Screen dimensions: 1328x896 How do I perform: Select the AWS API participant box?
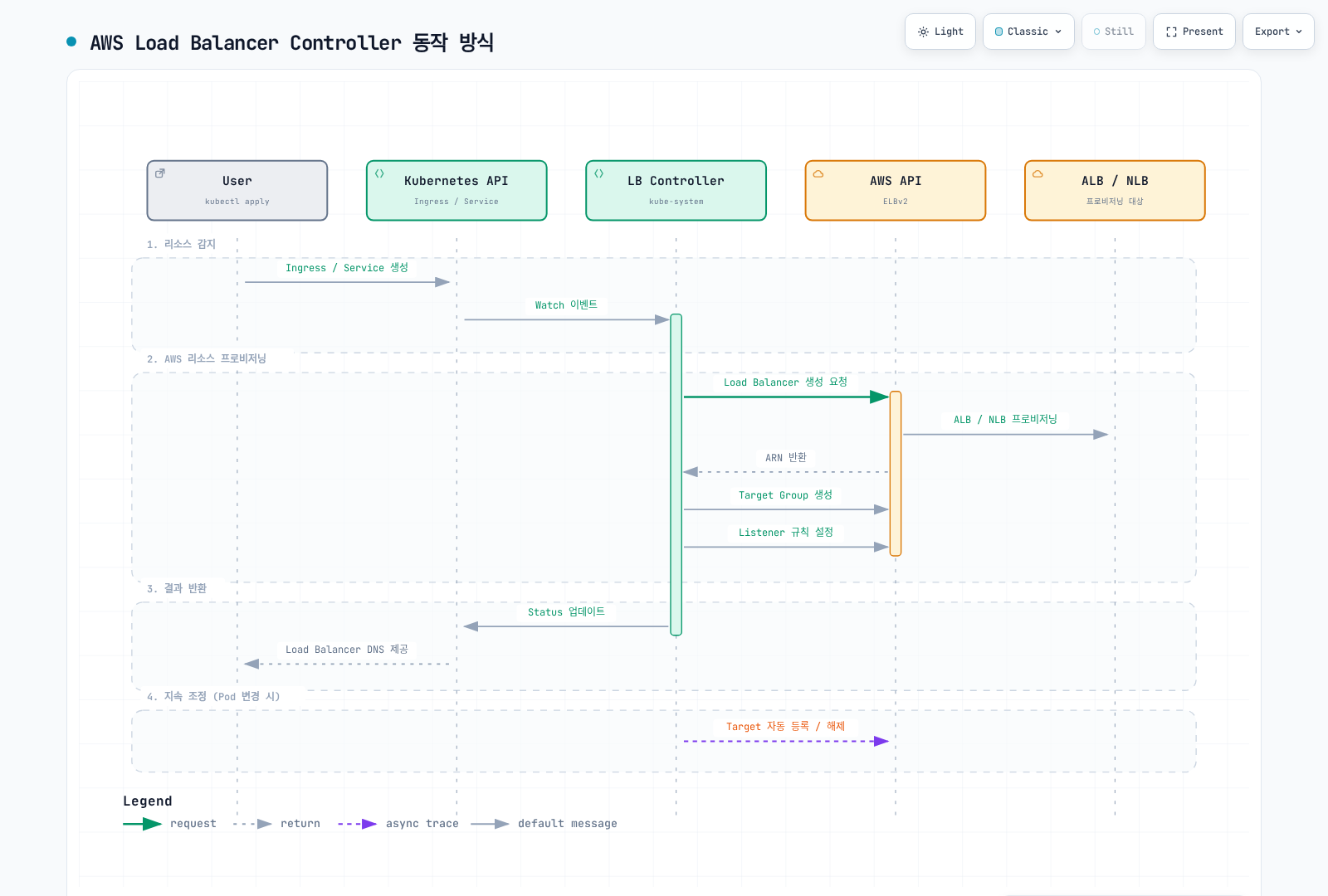pos(896,191)
